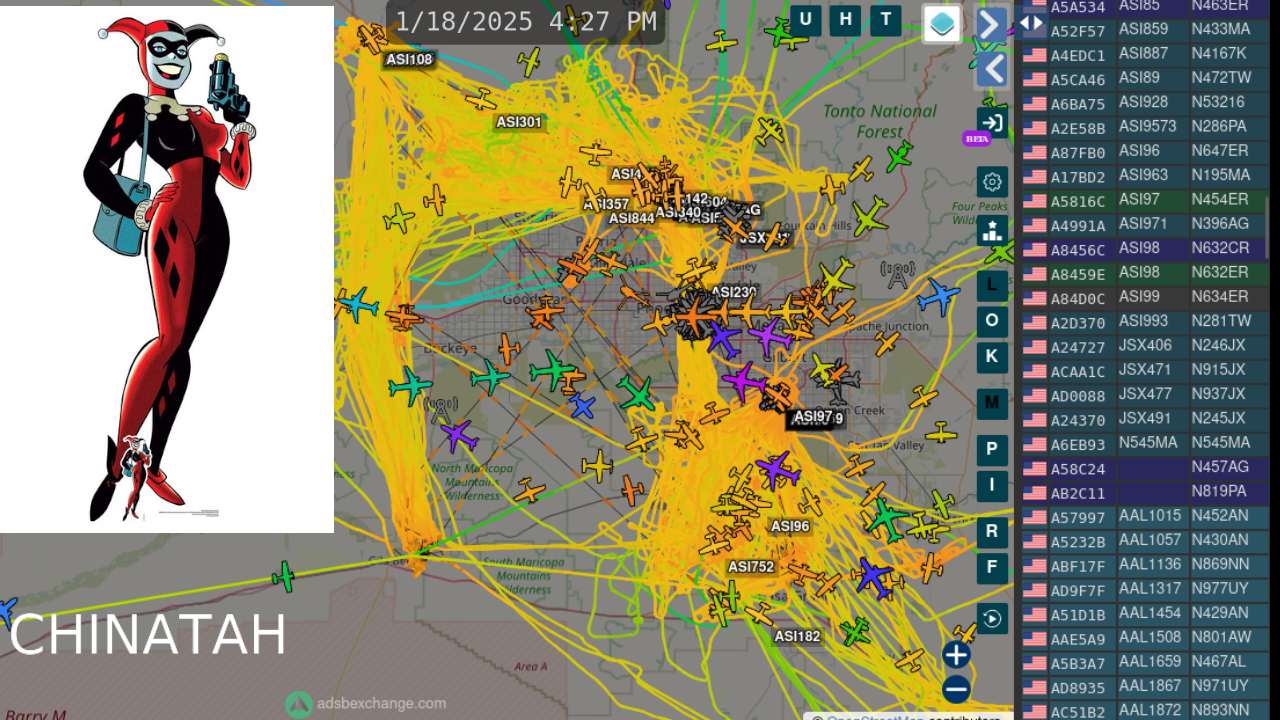This screenshot has width=1280, height=720.
Task: Select the ASI96 aircraft label on map
Action: tap(790, 527)
